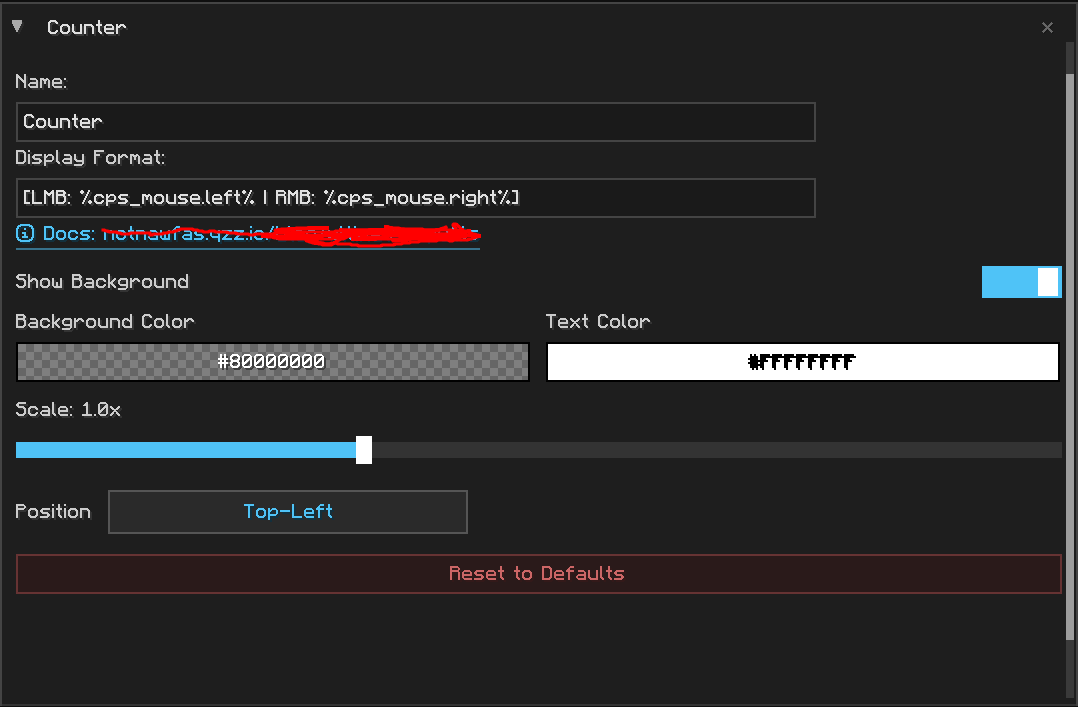
Task: Collapse the Counter panel with the triangle
Action: [x=17, y=27]
